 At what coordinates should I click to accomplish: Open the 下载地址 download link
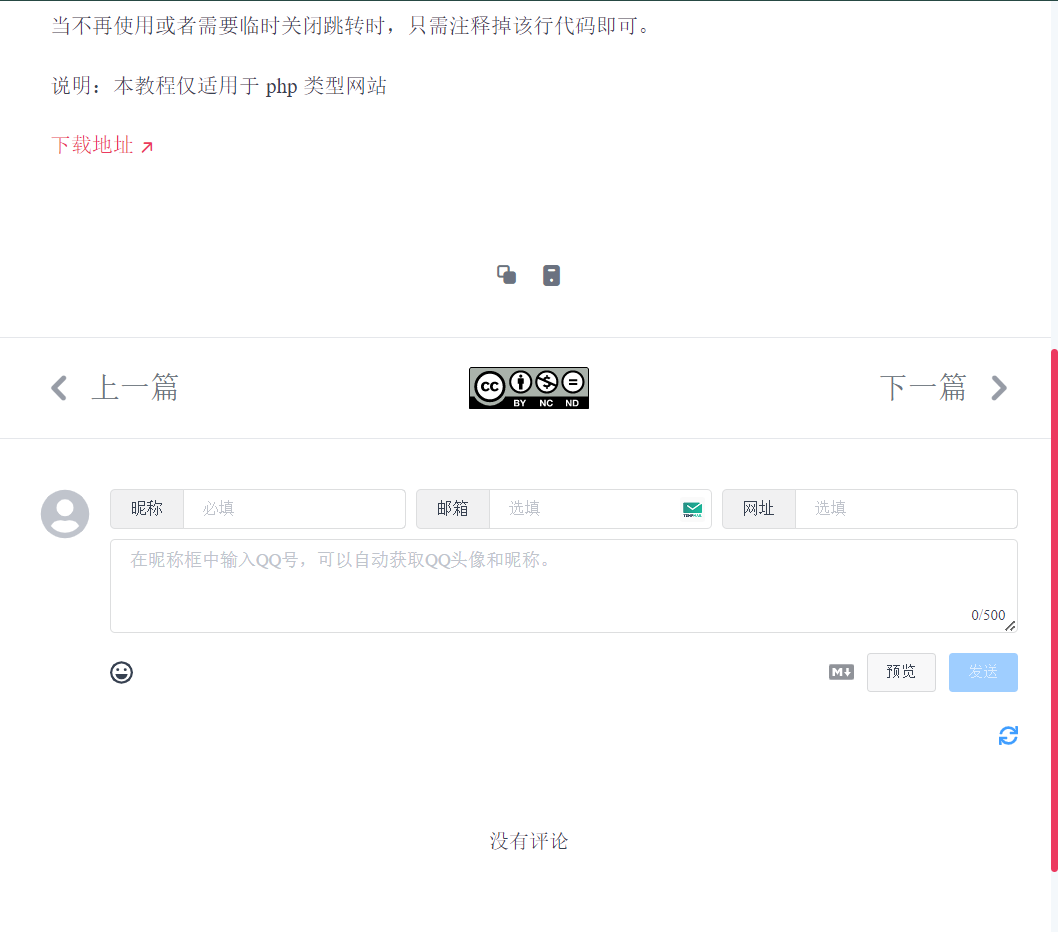click(x=92, y=145)
